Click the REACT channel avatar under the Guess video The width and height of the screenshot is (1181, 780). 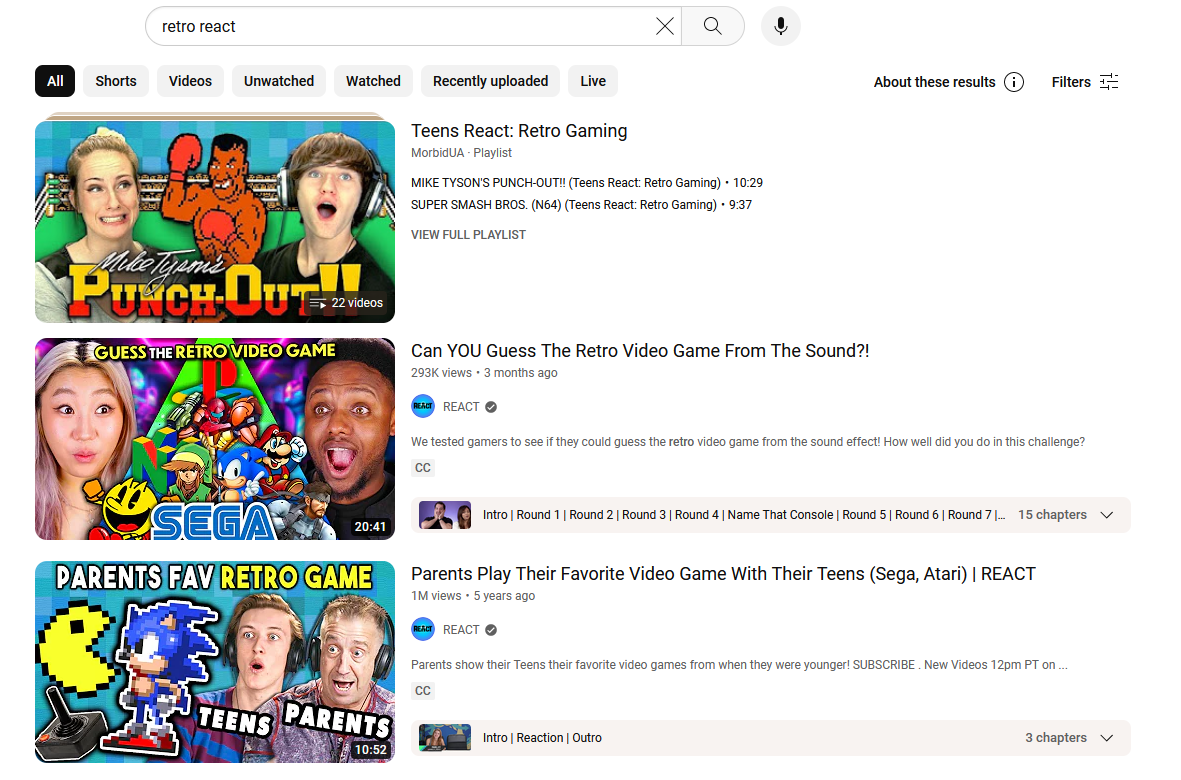(x=423, y=407)
